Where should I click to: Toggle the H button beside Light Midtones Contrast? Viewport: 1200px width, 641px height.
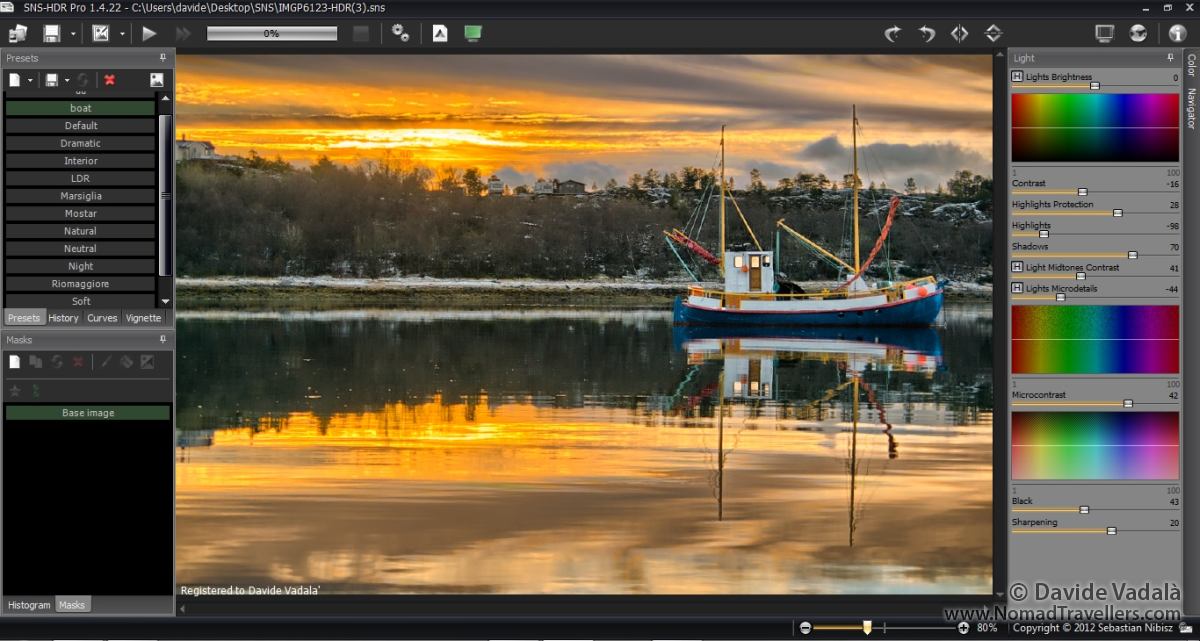[x=1017, y=267]
